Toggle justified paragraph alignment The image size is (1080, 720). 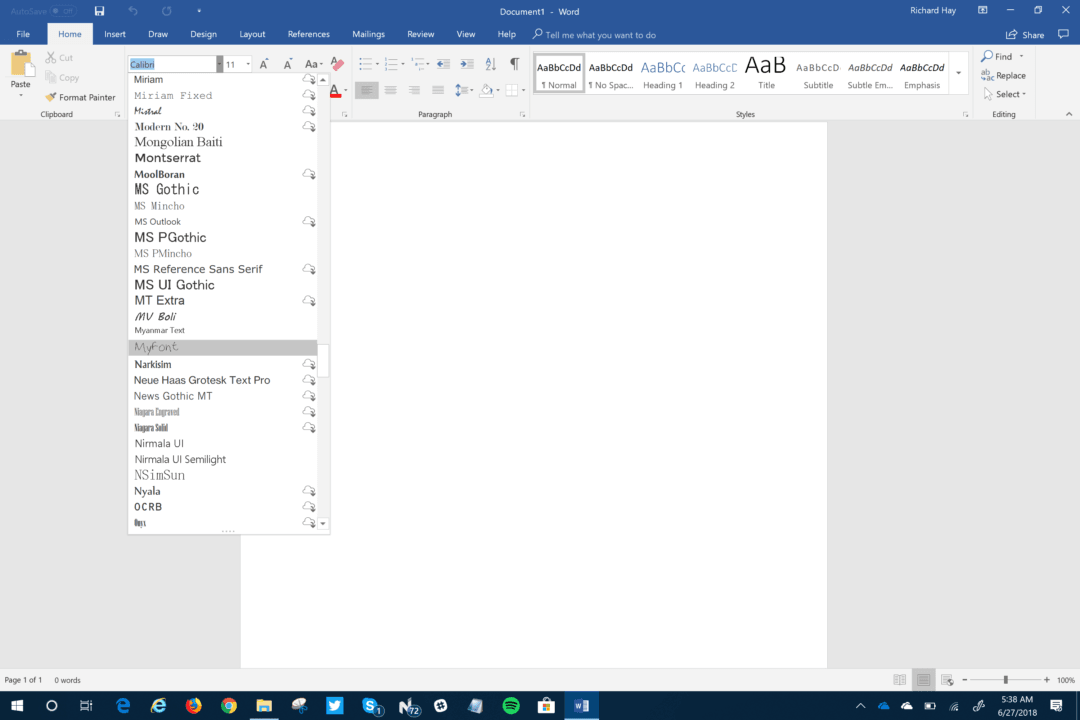[438, 90]
